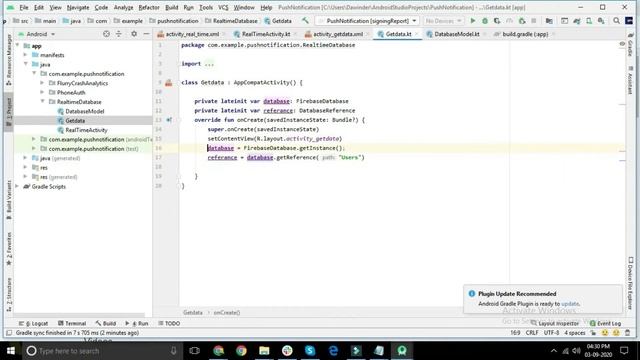Toggle the Event Log tool window

pyautogui.click(x=605, y=323)
